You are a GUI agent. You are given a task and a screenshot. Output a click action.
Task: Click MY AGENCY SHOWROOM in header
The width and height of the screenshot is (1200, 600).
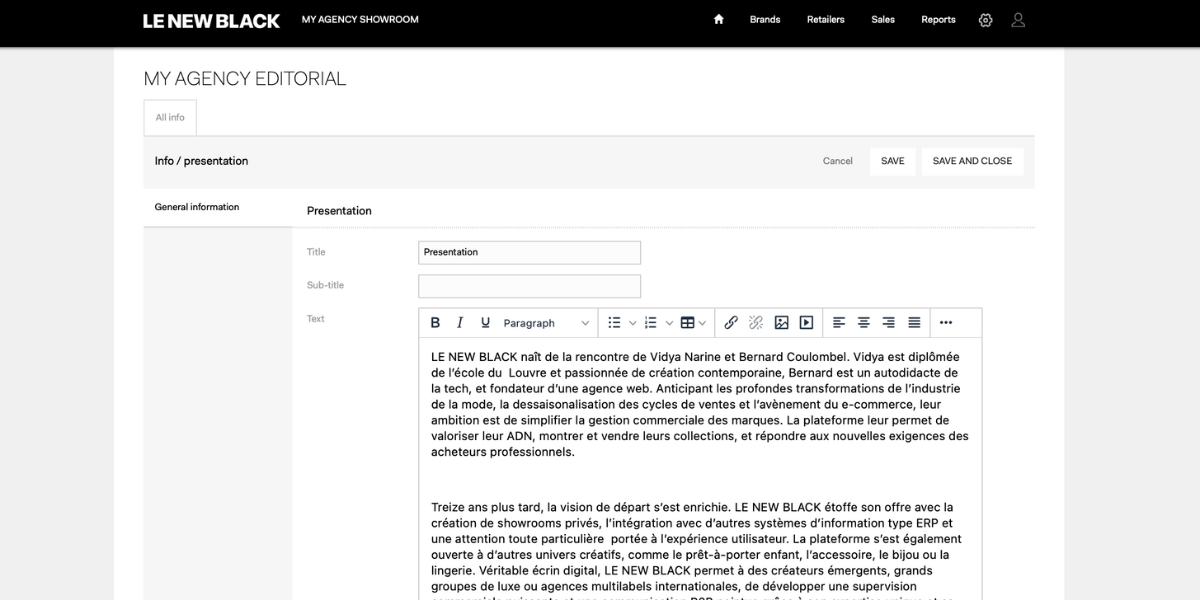pos(360,20)
